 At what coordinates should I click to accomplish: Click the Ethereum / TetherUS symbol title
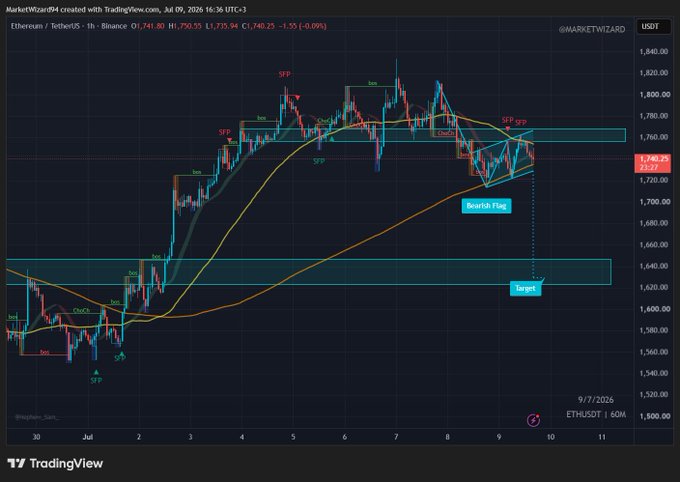[46, 26]
